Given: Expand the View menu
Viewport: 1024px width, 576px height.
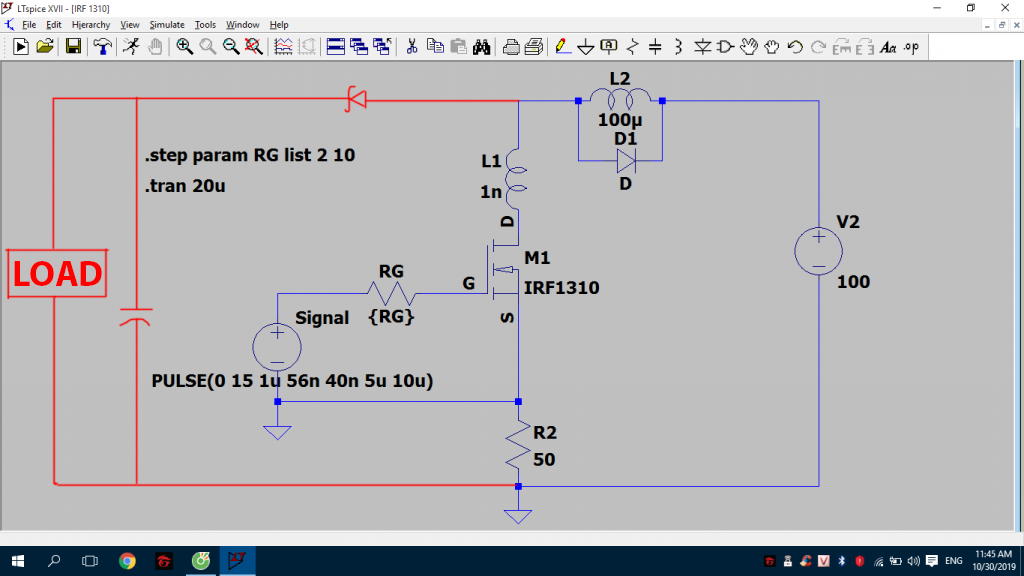Looking at the screenshot, I should (x=130, y=24).
